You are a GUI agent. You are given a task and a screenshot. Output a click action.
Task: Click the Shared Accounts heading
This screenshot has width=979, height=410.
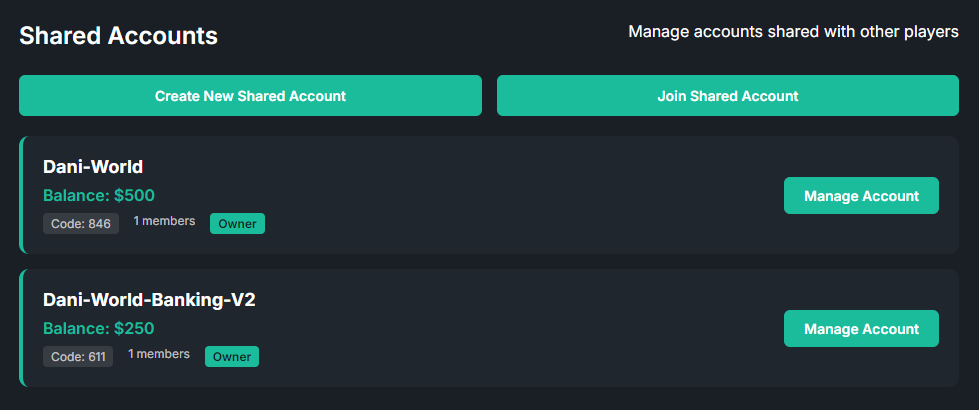[x=118, y=36]
